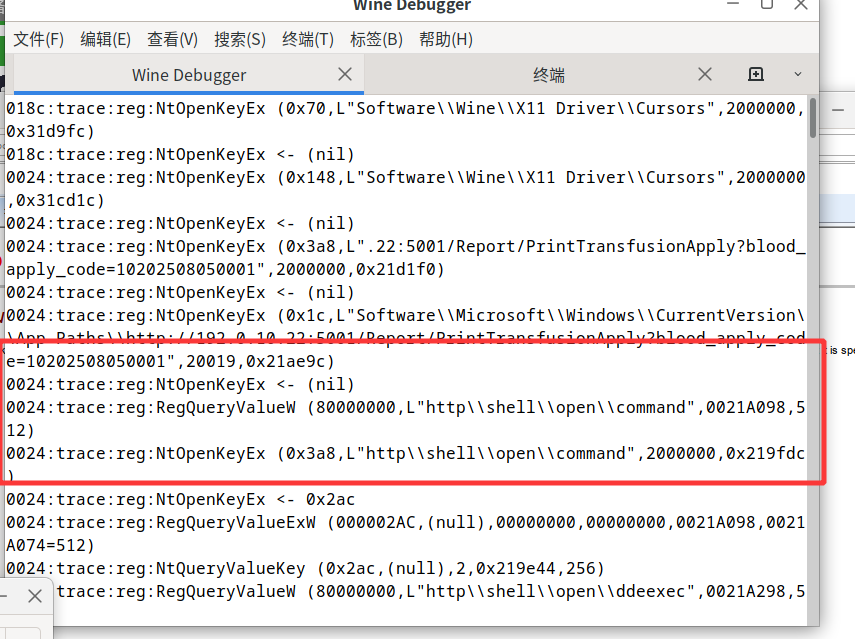Switch to the Wine Debugger tab
The width and height of the screenshot is (855, 639).
coord(189,75)
